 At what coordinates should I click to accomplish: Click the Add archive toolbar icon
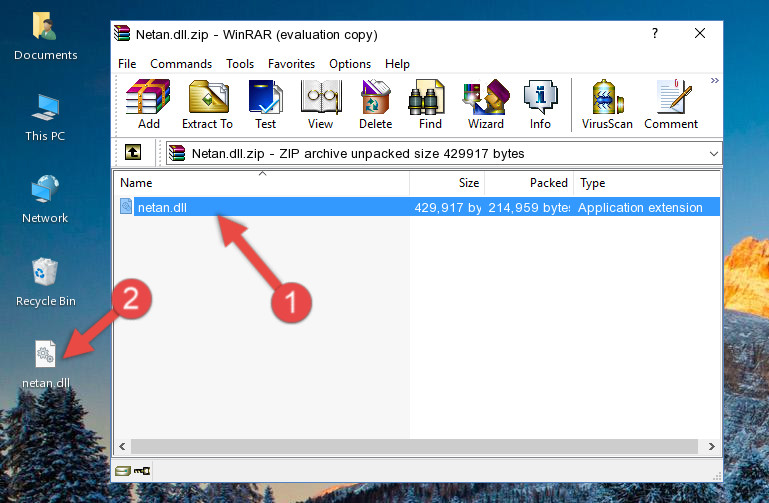click(x=148, y=104)
